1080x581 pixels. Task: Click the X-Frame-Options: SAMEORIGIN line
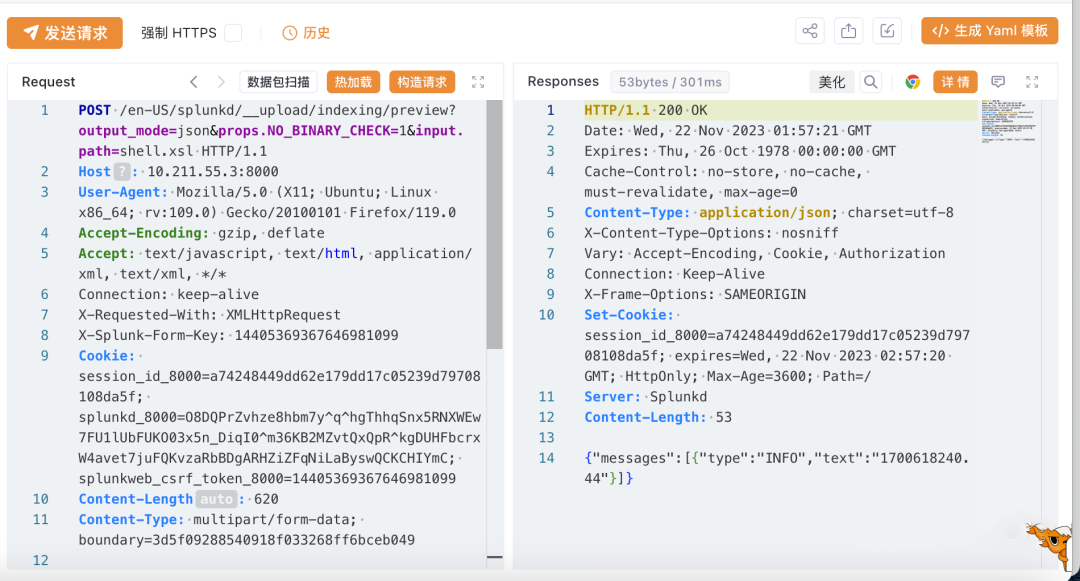tap(695, 295)
